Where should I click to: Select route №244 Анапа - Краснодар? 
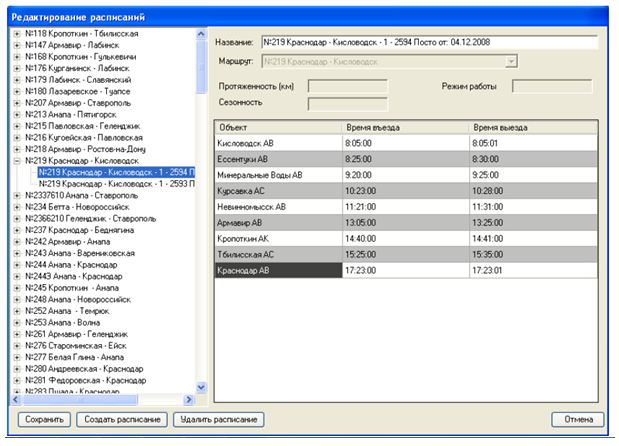(71, 265)
